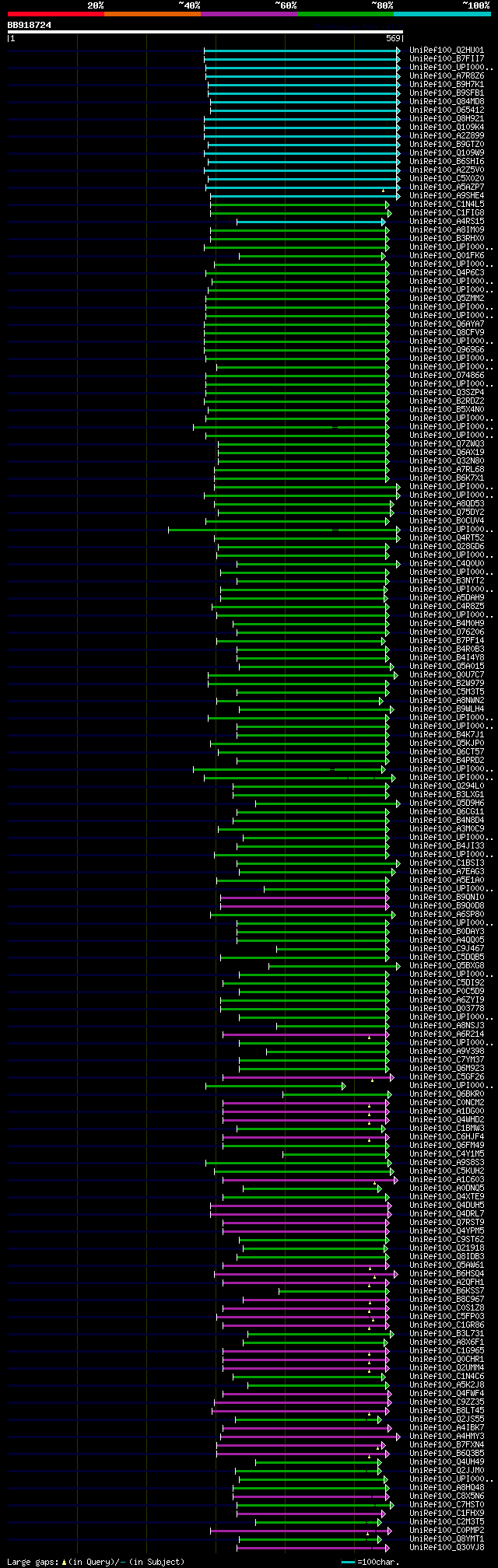Open hit UniRef100_C8X5N6

click(447, 1496)
